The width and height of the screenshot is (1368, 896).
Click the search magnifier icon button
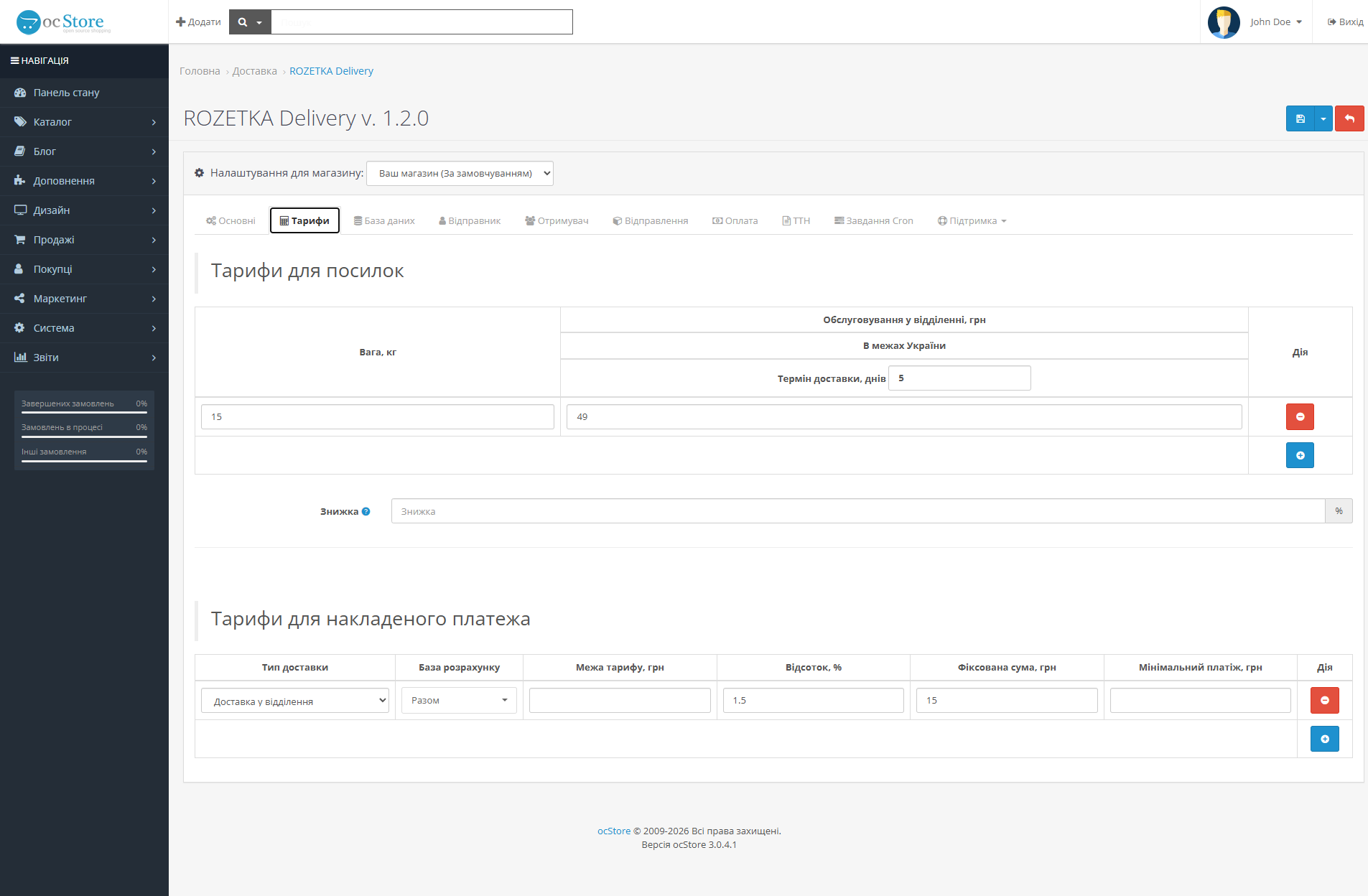[x=250, y=22]
